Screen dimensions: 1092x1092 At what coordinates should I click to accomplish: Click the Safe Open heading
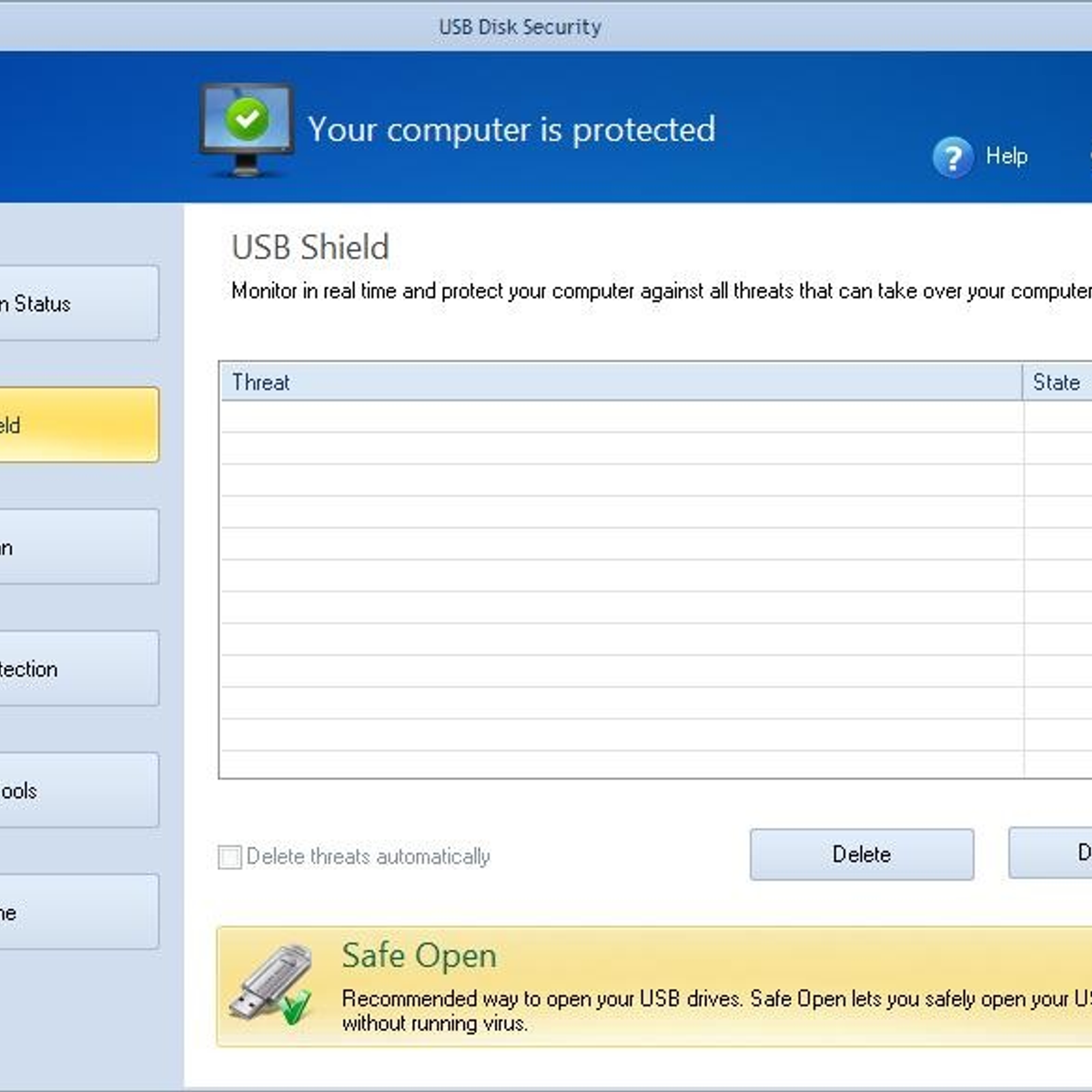(420, 955)
